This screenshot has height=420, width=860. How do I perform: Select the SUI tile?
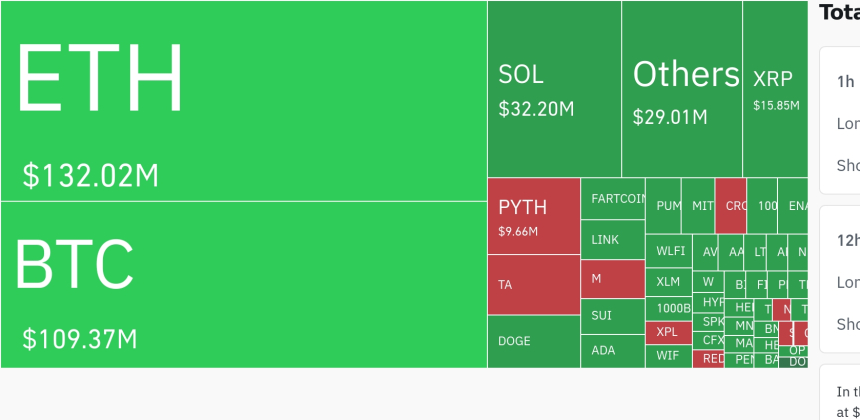(x=612, y=316)
